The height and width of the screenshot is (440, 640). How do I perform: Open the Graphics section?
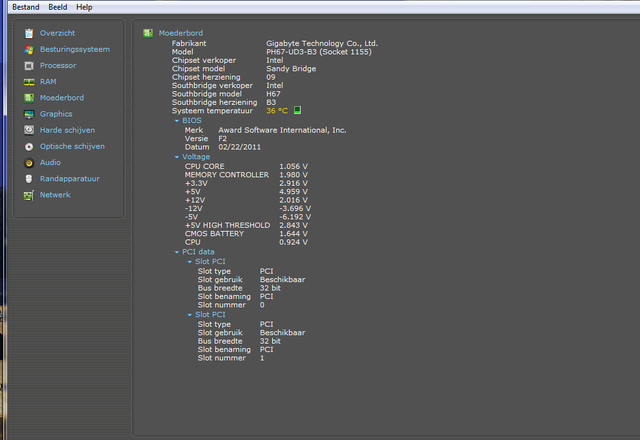(56, 114)
